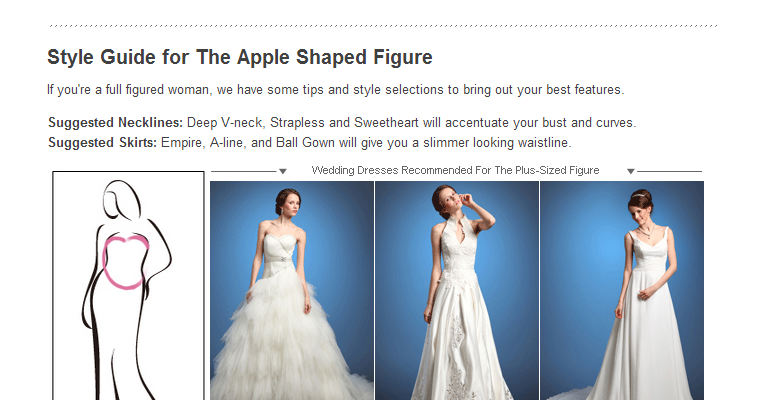Click the Suggested Necklines label
This screenshot has height=400, width=763.
point(115,122)
